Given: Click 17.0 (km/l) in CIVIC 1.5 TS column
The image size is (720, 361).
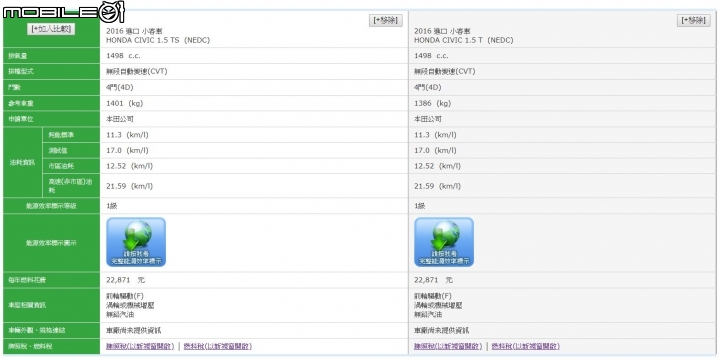Looking at the screenshot, I should tap(127, 150).
